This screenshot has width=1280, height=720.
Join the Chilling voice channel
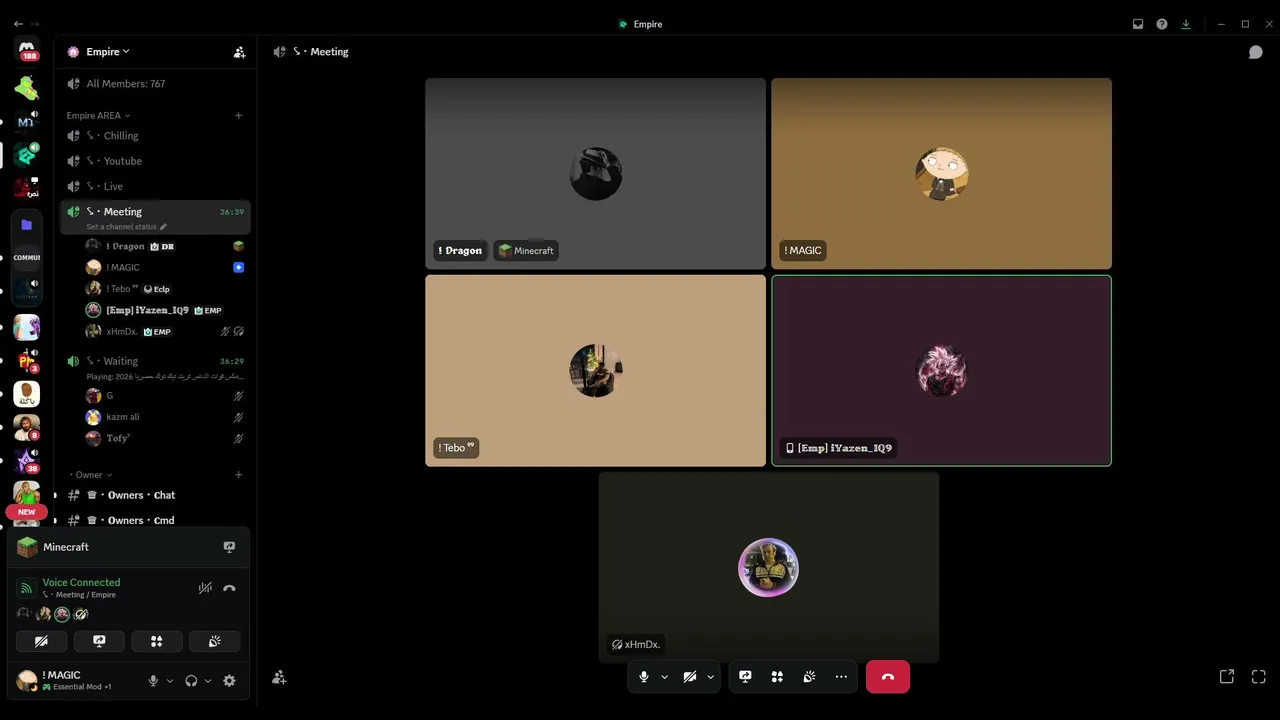point(155,136)
